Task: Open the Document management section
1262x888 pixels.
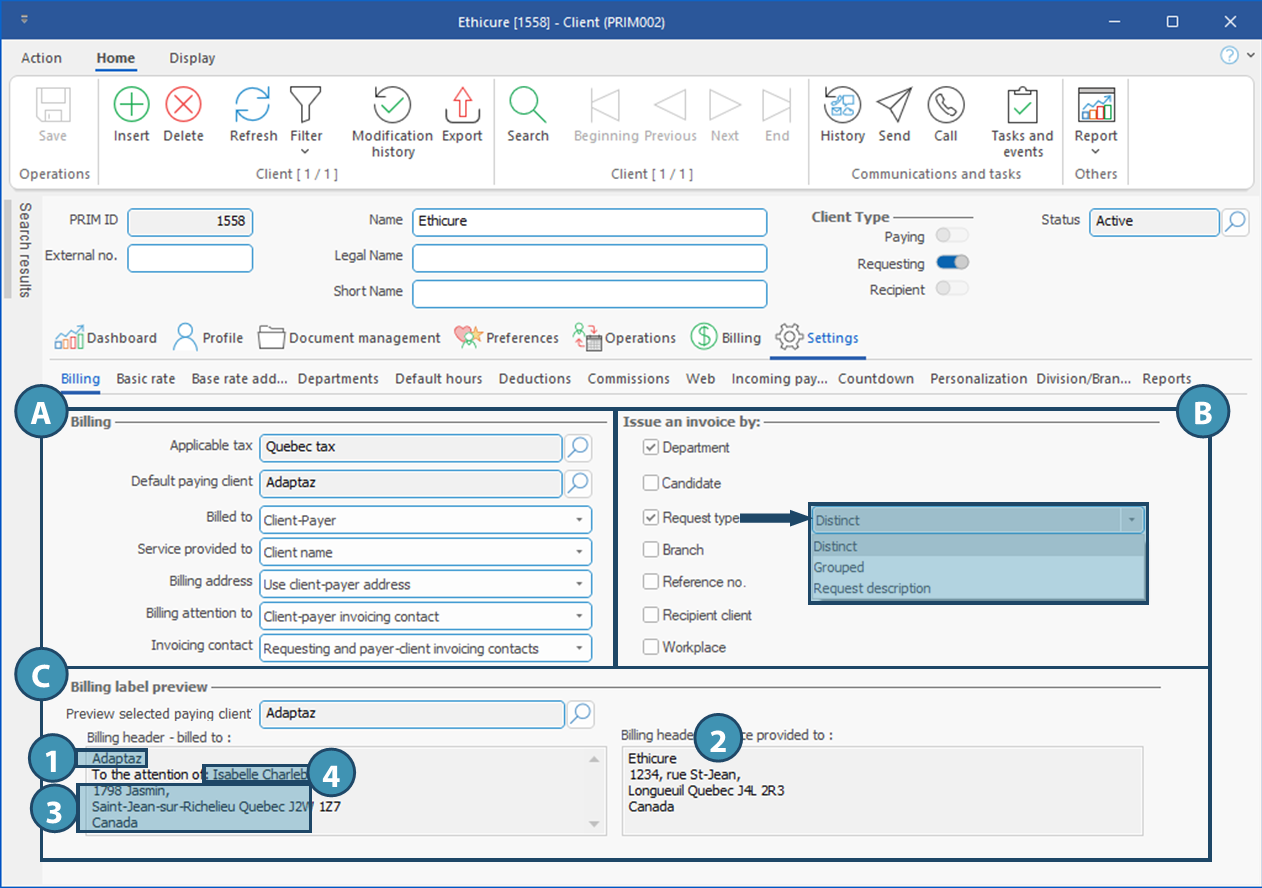Action: (x=350, y=338)
